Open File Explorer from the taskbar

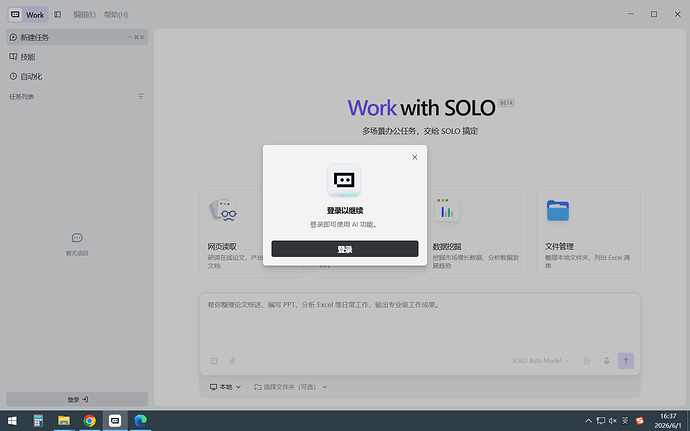[64, 421]
